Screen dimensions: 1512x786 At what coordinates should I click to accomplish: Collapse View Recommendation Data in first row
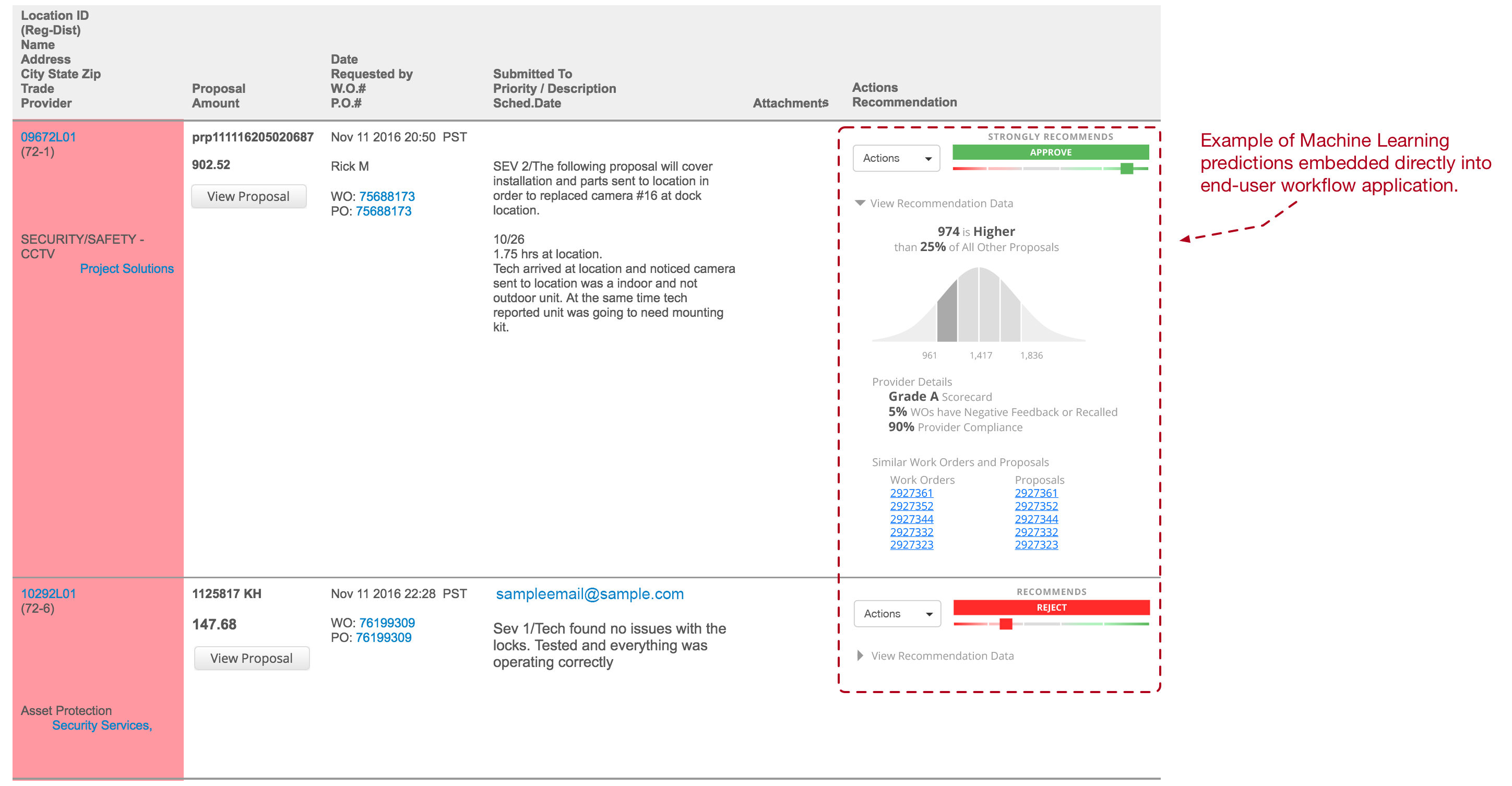[x=934, y=203]
